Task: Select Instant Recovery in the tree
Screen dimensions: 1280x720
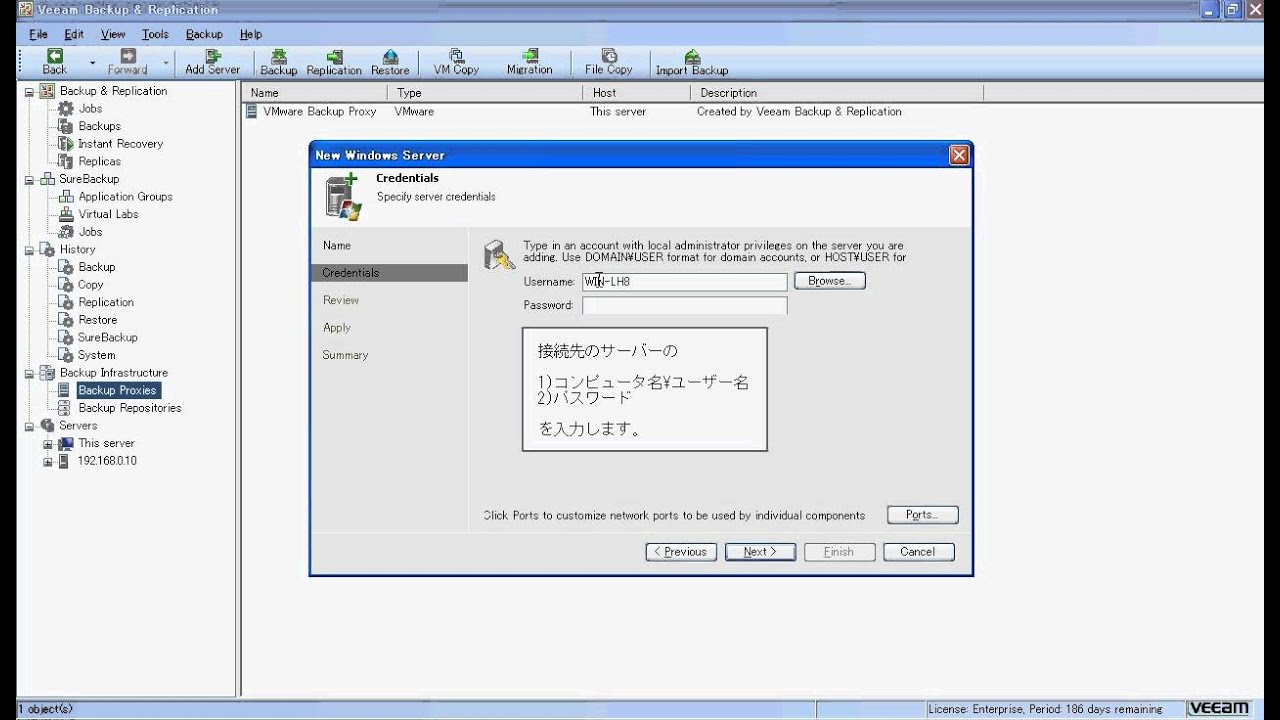Action: click(120, 144)
